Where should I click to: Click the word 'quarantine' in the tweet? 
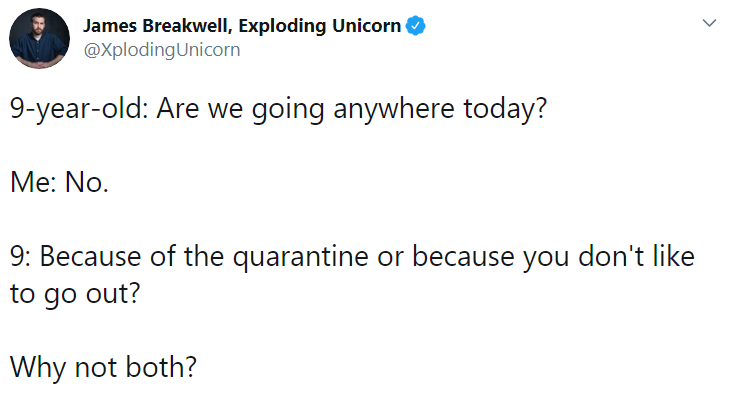pos(301,258)
